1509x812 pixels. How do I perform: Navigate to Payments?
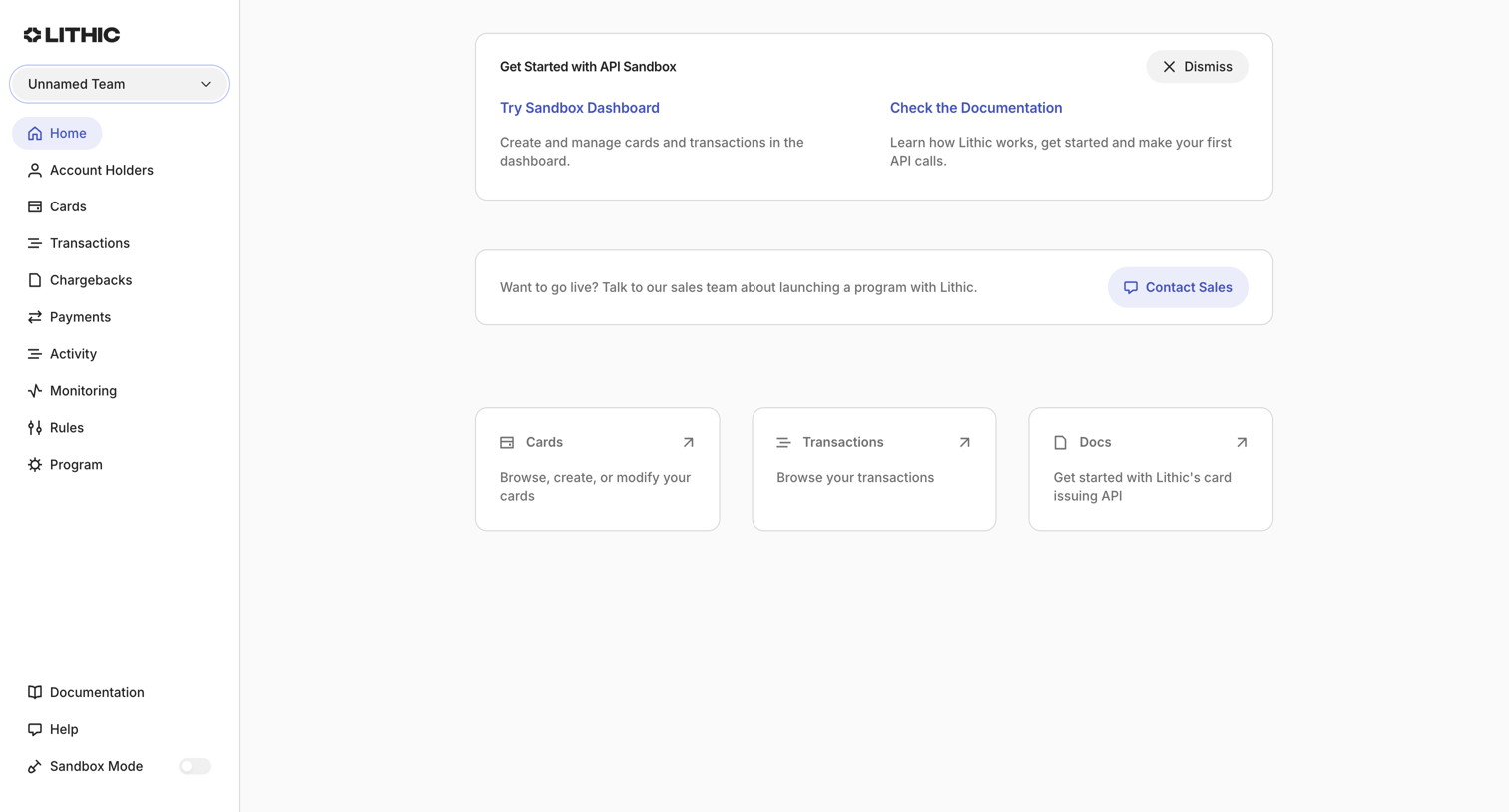(69, 317)
